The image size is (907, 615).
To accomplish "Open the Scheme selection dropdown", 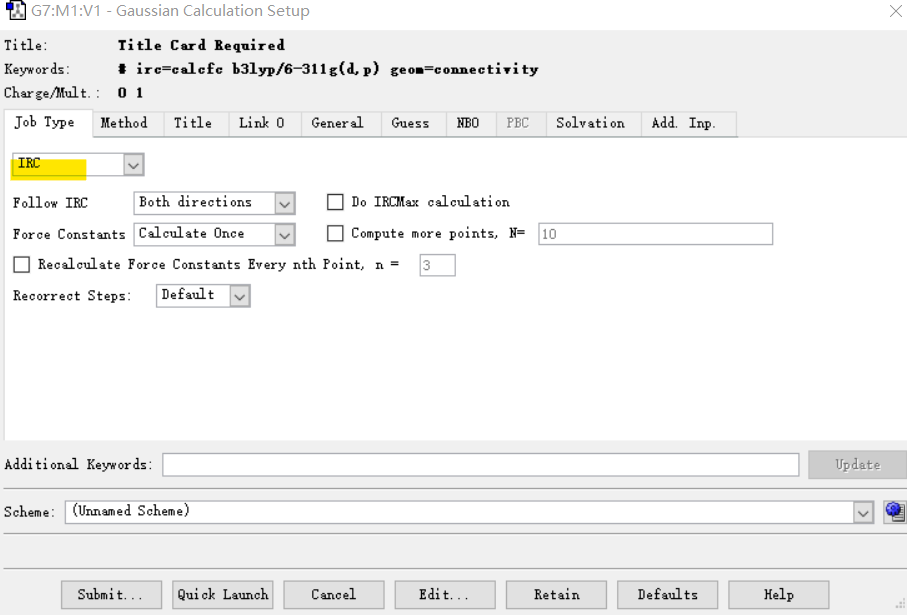I will [x=863, y=512].
